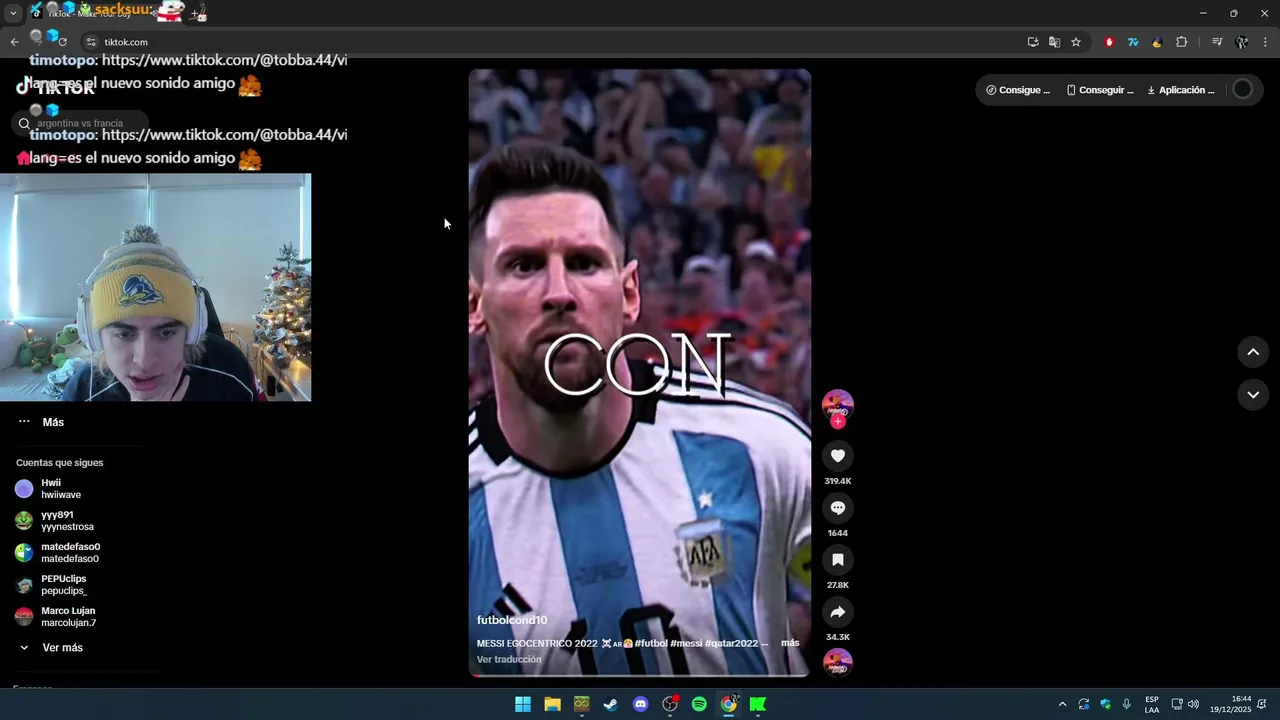Open Steam from the taskbar
This screenshot has width=1280, height=720.
click(611, 704)
